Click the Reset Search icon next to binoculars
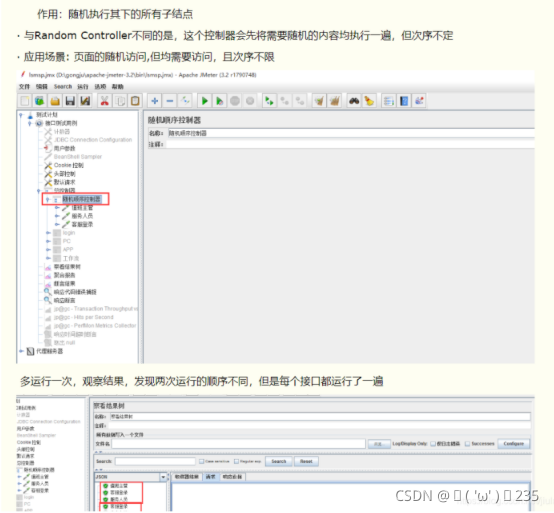 (x=369, y=101)
